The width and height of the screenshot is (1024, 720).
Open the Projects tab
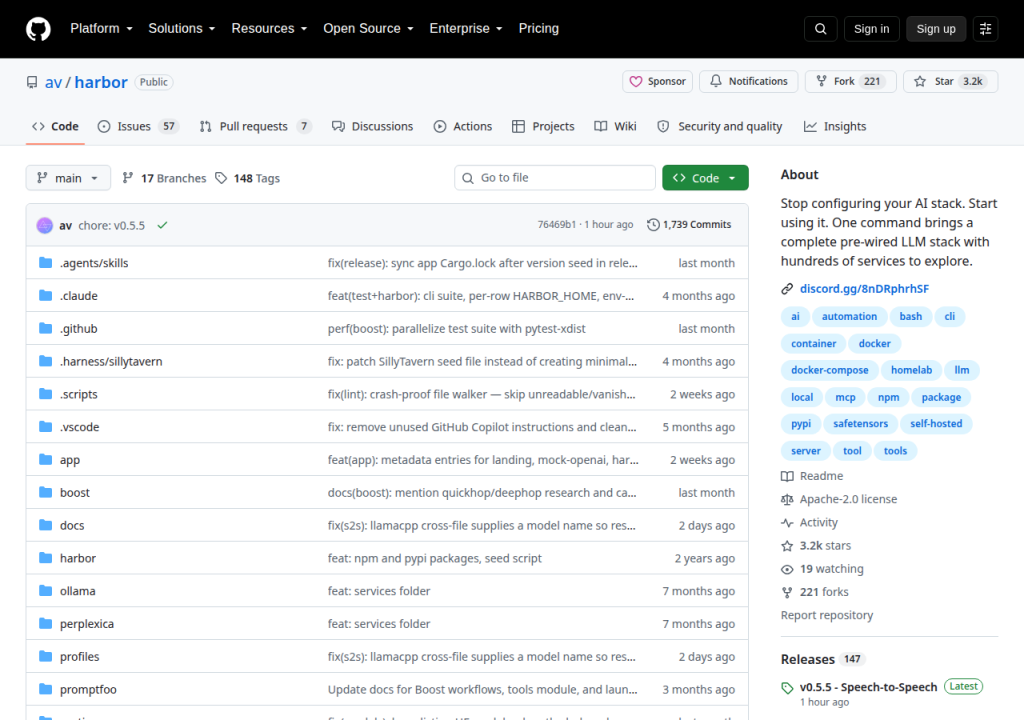click(x=543, y=126)
